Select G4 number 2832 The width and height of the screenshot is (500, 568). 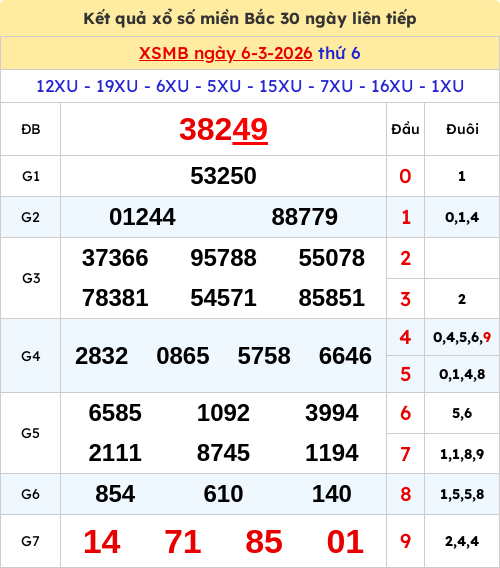click(x=101, y=356)
